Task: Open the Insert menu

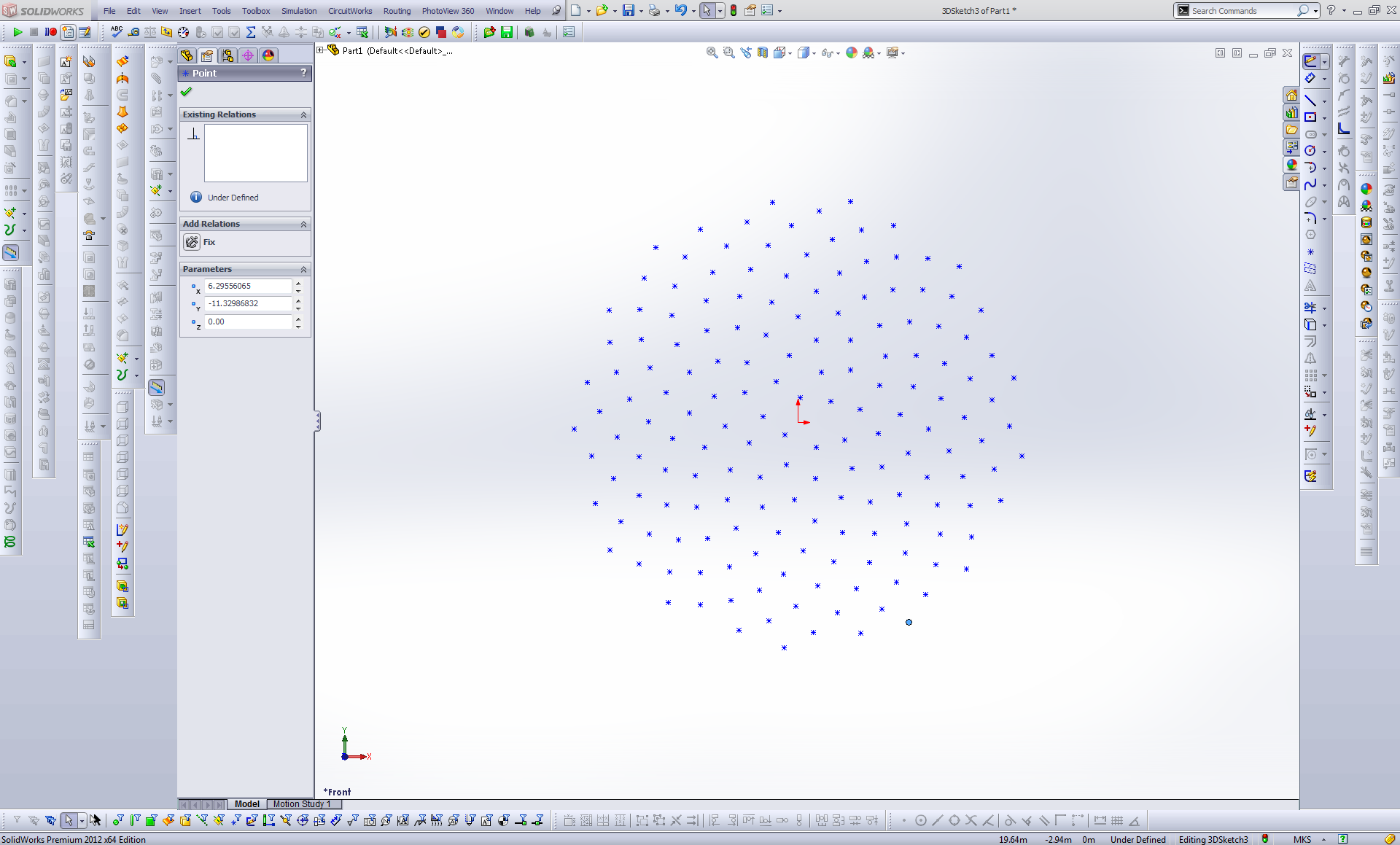Action: pos(190,11)
